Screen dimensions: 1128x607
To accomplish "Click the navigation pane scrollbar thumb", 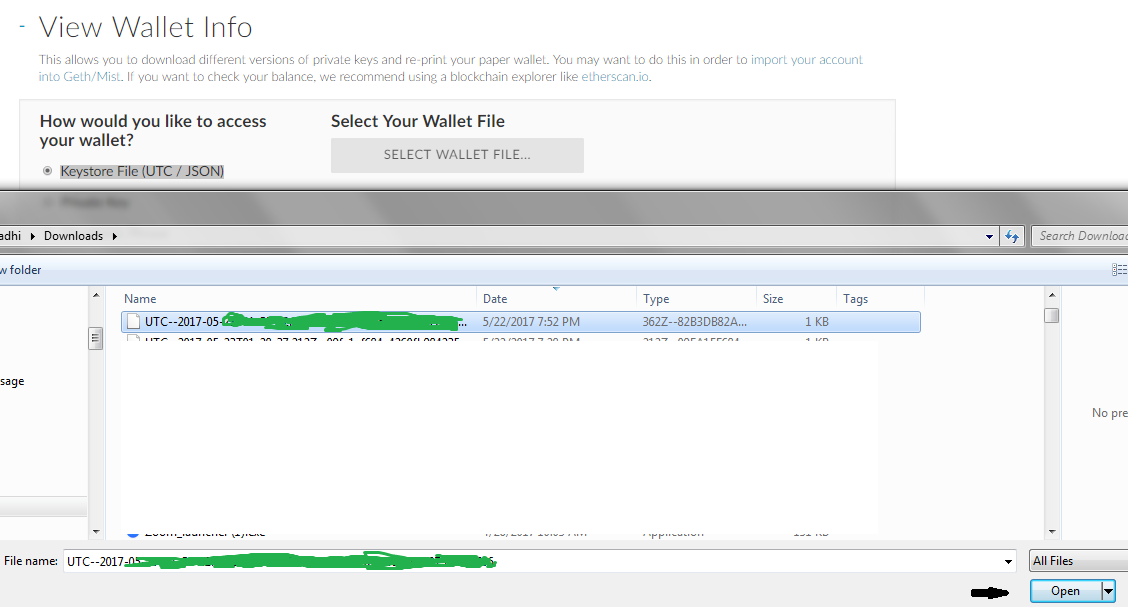I will [x=96, y=338].
